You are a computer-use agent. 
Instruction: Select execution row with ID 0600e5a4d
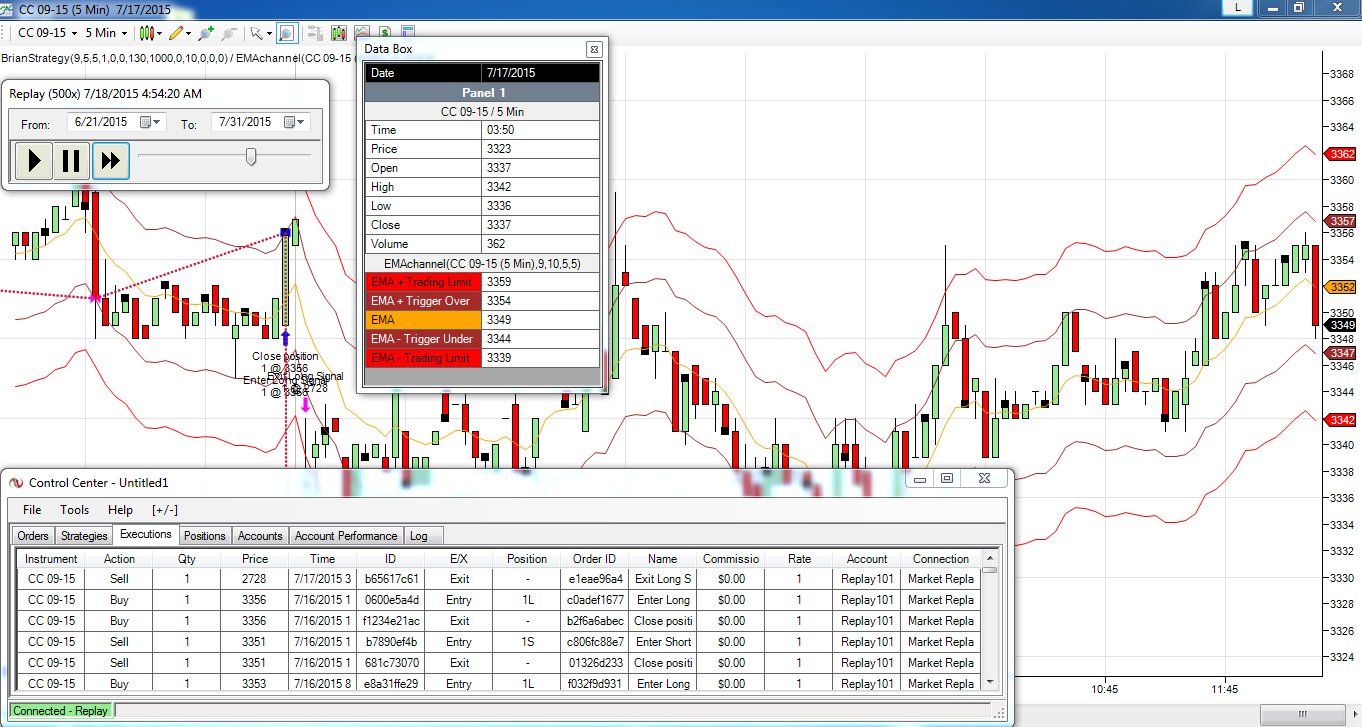tap(499, 600)
